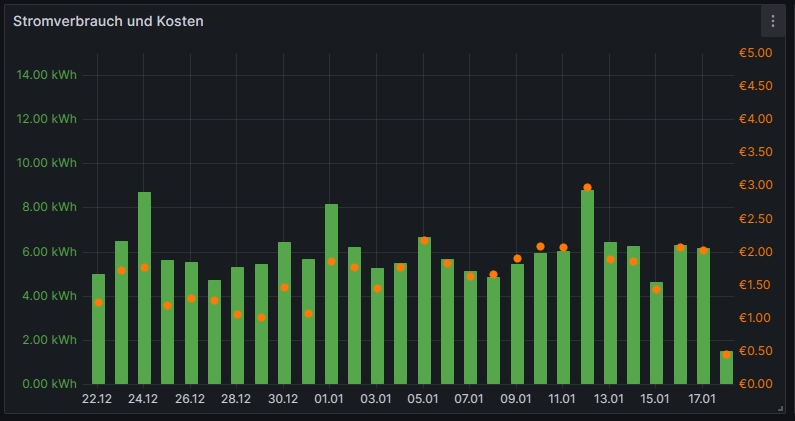Click the 22.12 date label on x-axis
Viewport: 795px width, 421px height.
97,399
